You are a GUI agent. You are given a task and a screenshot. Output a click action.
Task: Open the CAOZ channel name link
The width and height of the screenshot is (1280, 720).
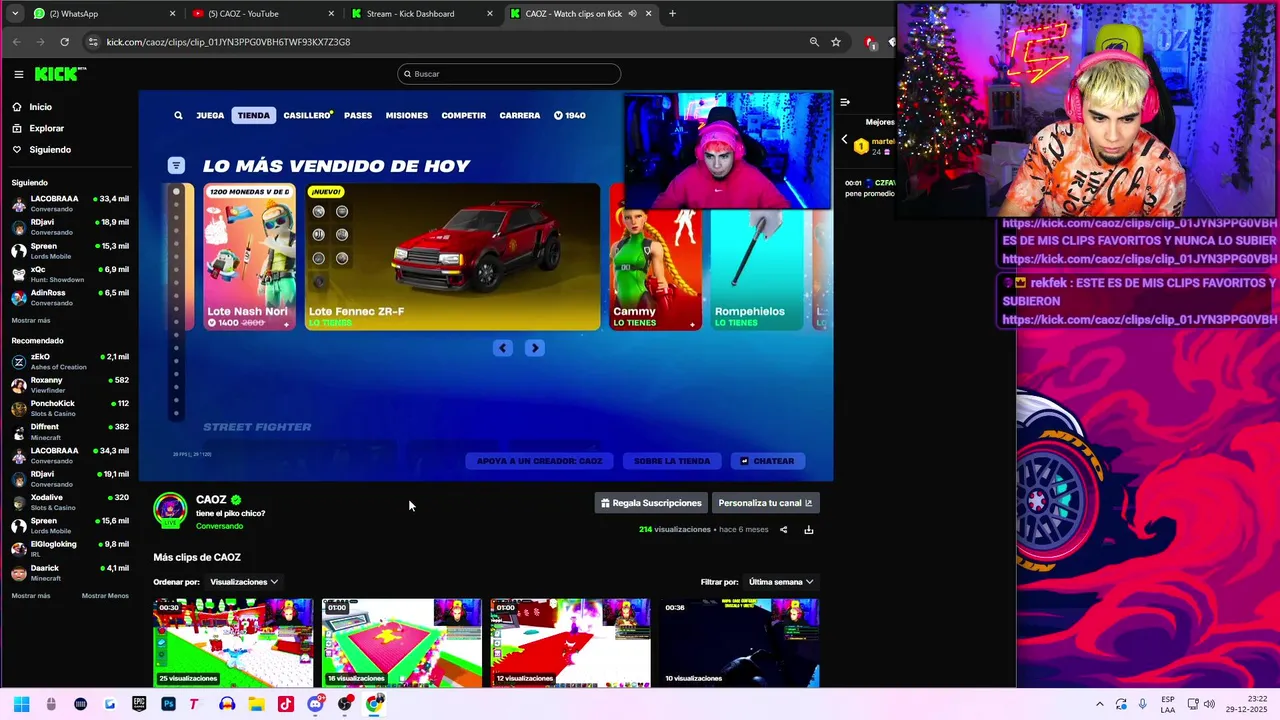click(x=211, y=500)
